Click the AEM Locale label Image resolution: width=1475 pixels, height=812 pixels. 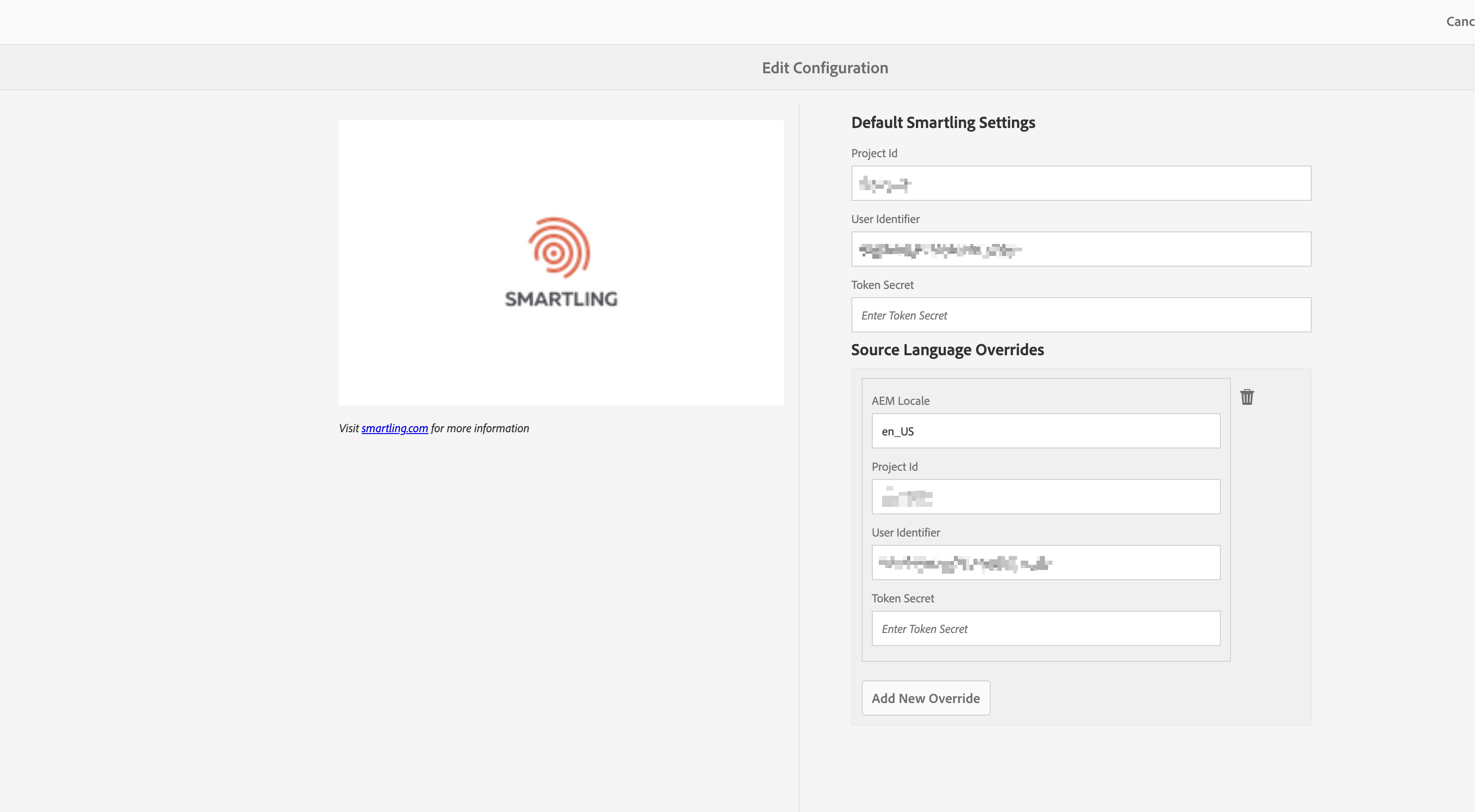point(900,401)
